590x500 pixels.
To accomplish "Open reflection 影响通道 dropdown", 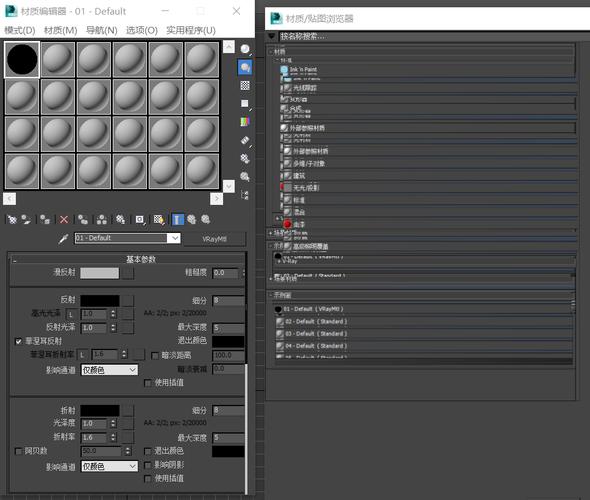I will 109,370.
